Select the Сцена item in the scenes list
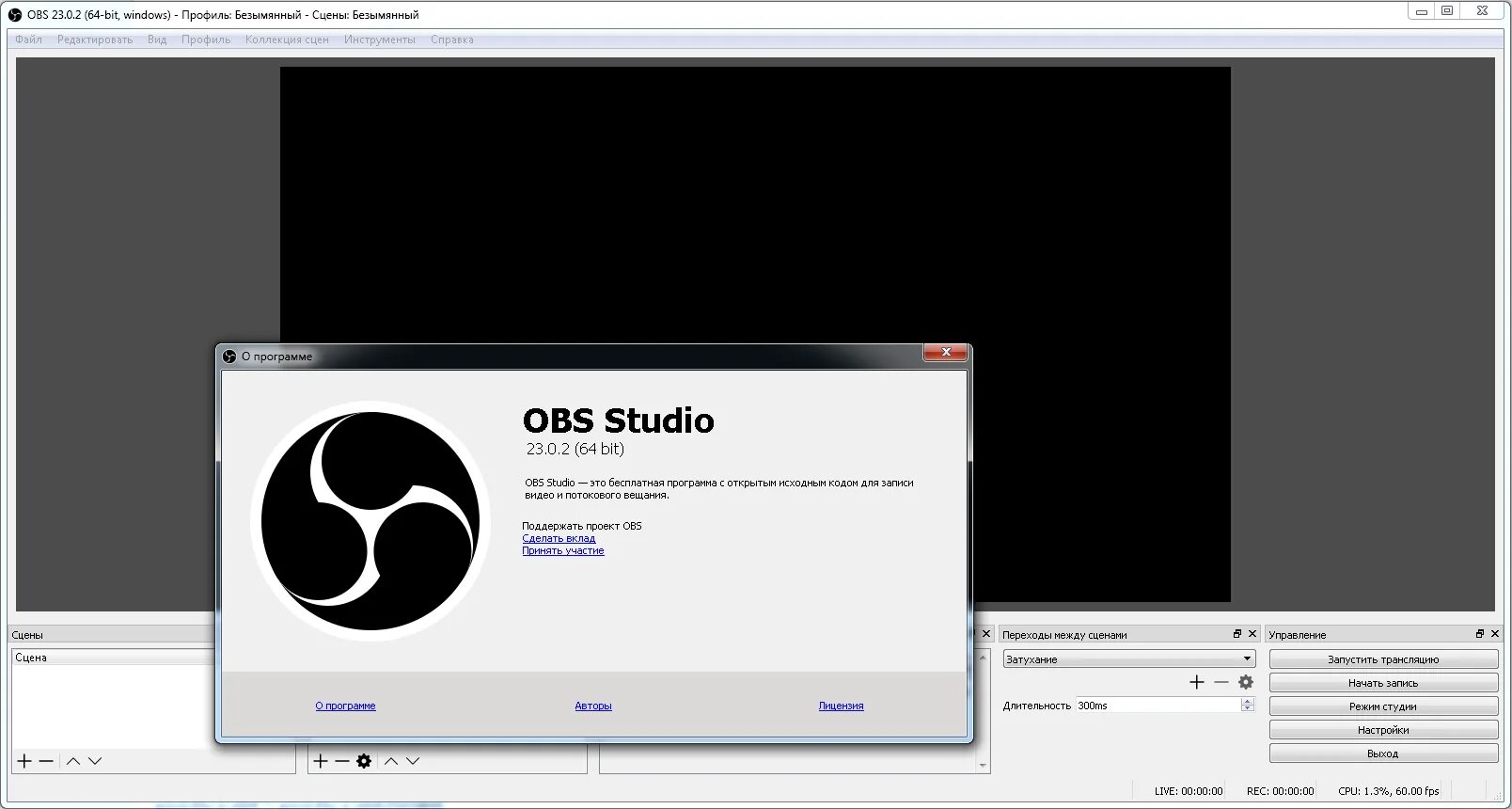The image size is (1512, 809). (x=113, y=658)
